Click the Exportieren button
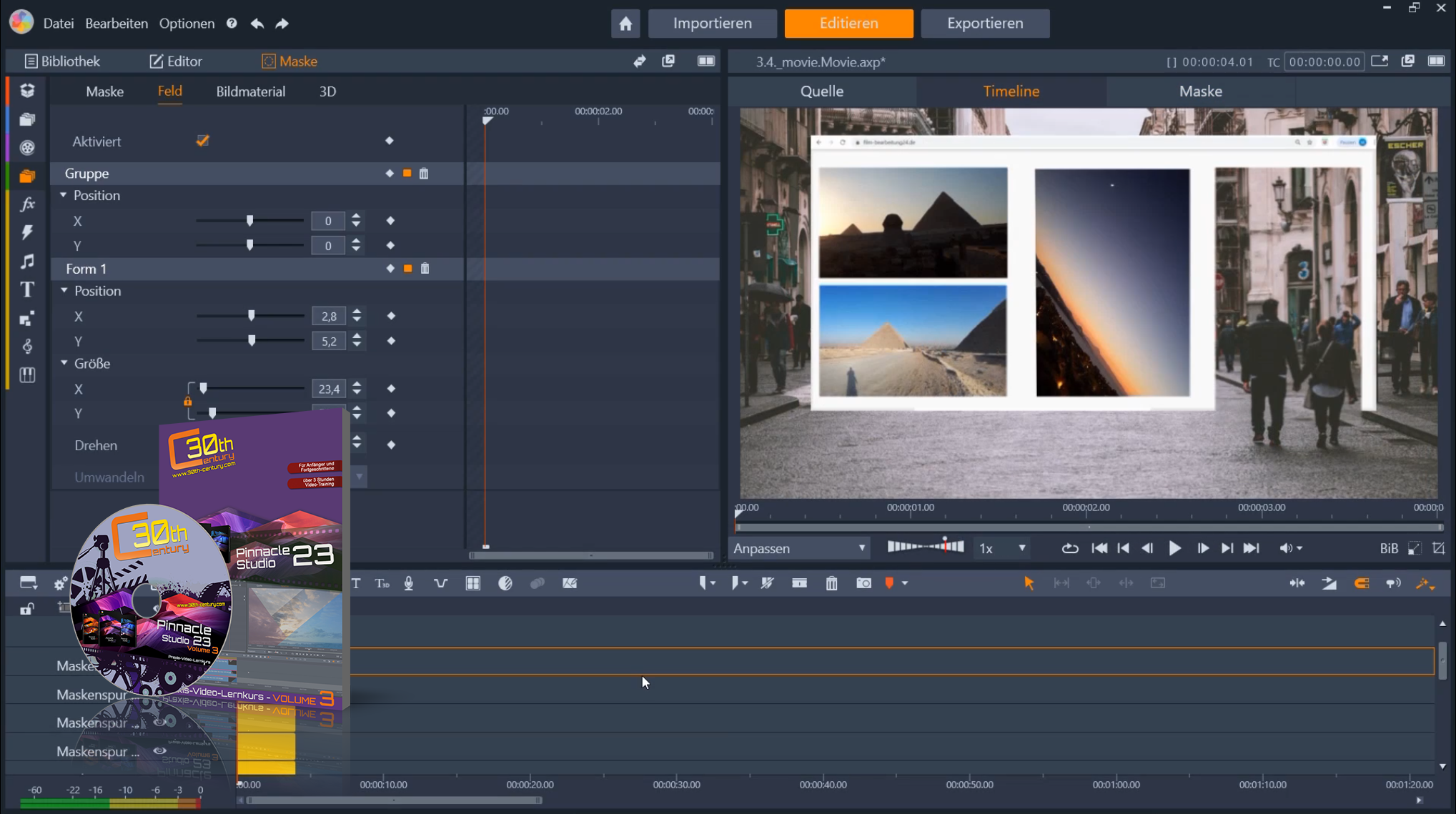Screen dimensions: 1456x814 click(x=984, y=23)
